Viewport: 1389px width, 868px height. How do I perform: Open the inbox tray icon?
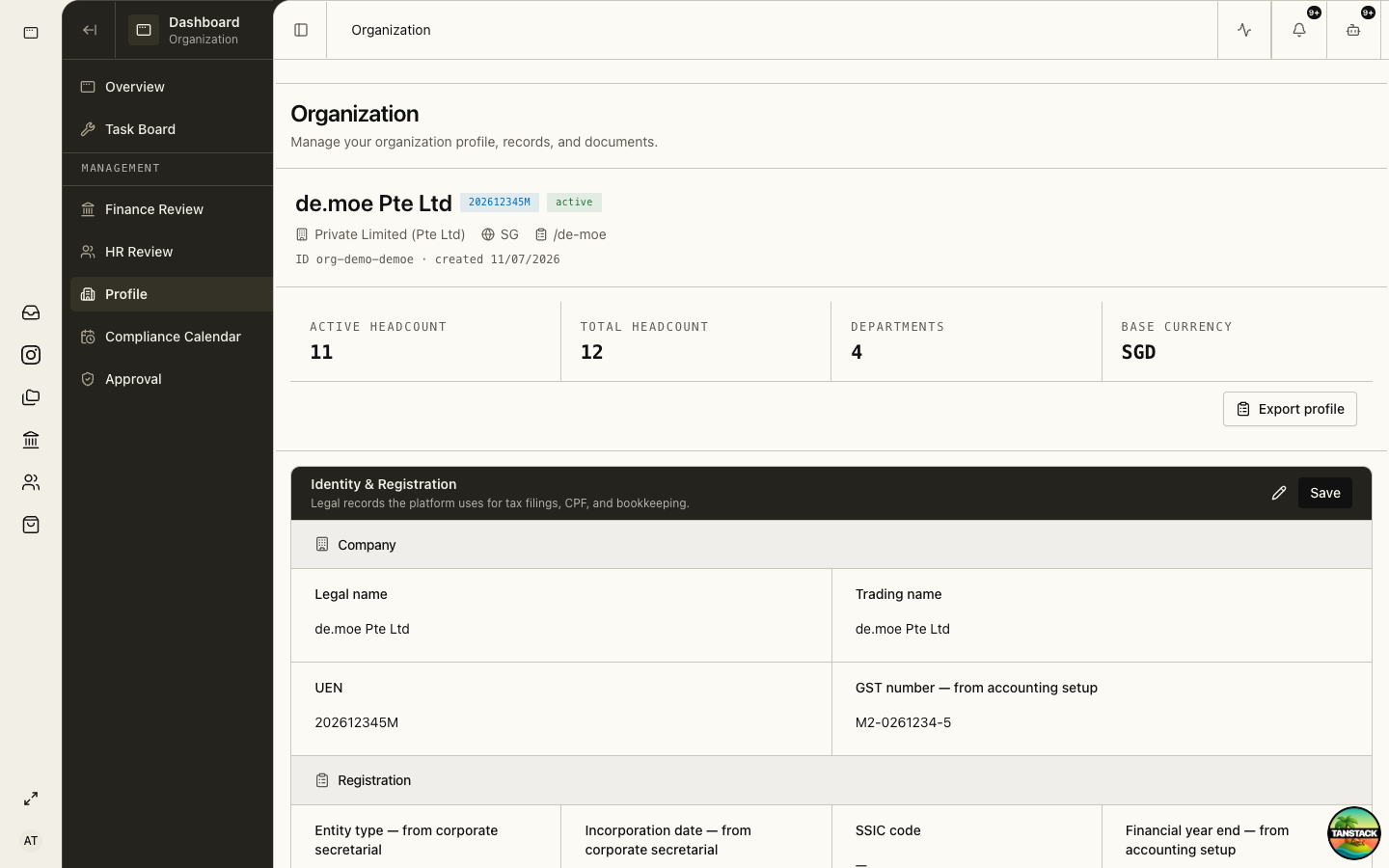coord(31,312)
